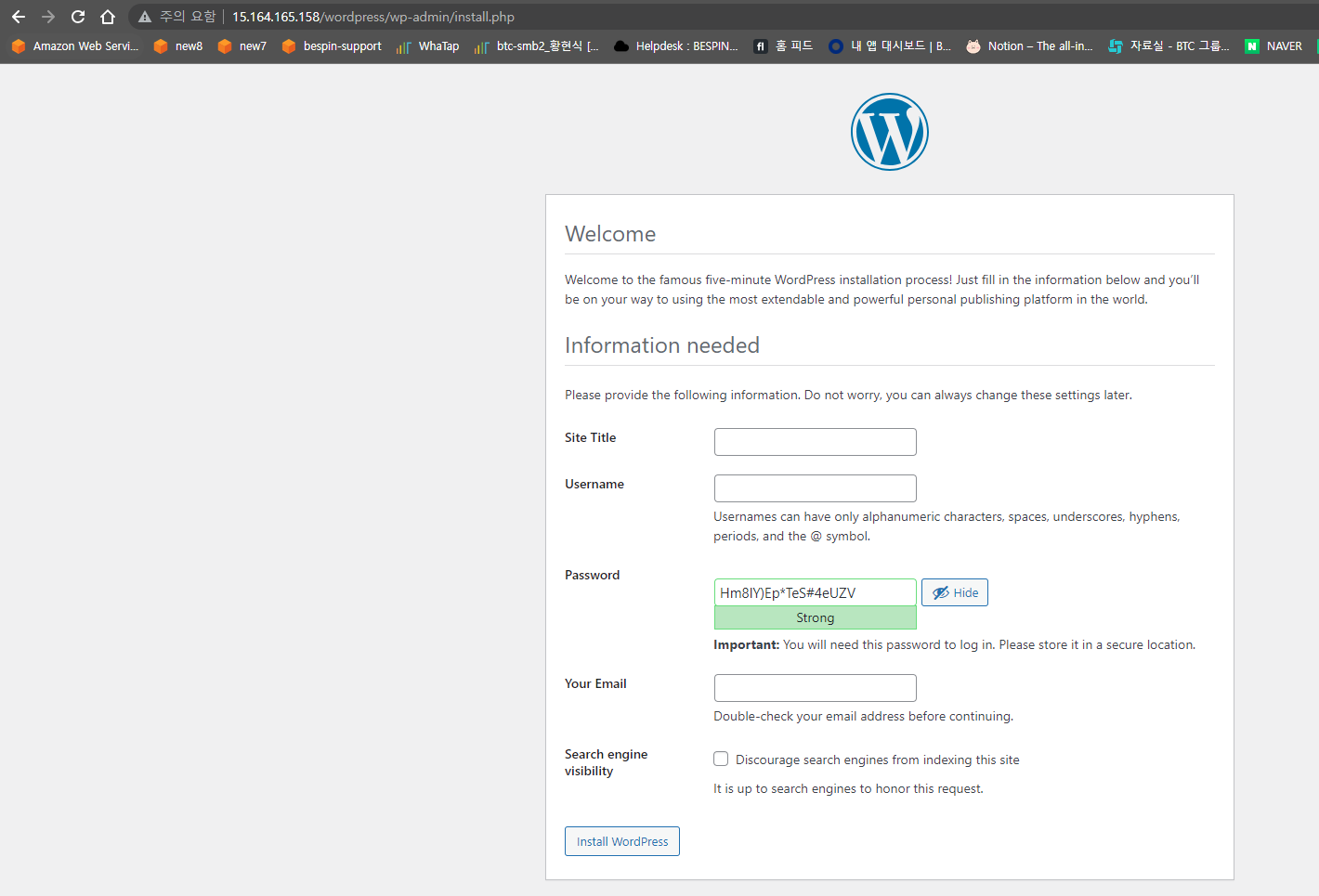Open the Helpdesk BESPIN bookmark
This screenshot has width=1319, height=896.
point(676,45)
